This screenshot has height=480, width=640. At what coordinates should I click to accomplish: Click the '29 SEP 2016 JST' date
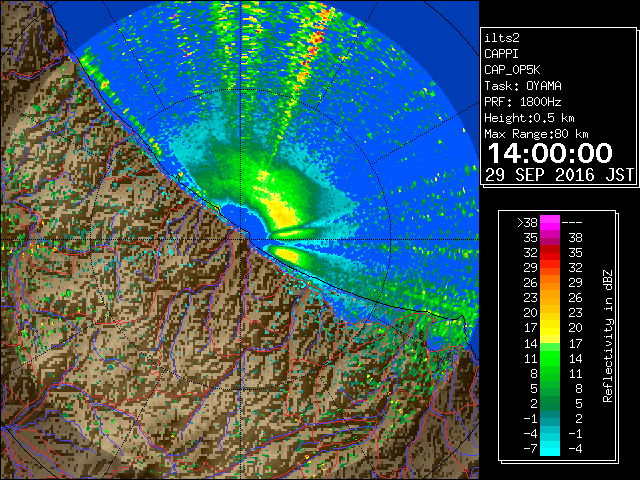click(560, 175)
